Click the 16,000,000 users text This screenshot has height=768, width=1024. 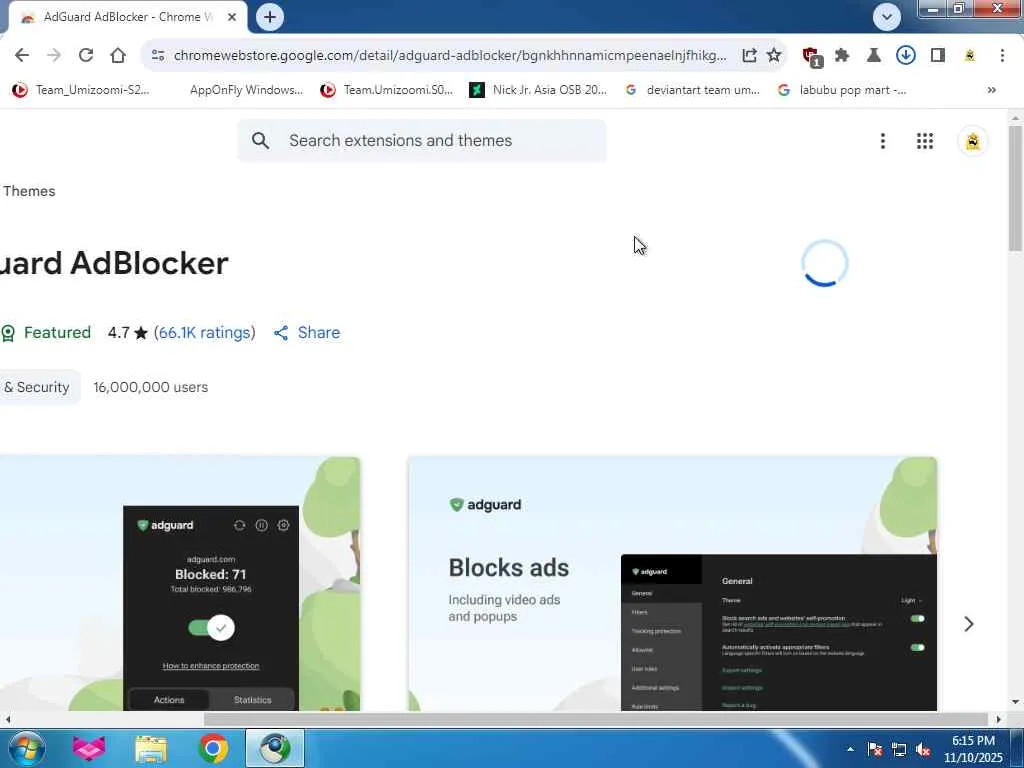(x=150, y=387)
